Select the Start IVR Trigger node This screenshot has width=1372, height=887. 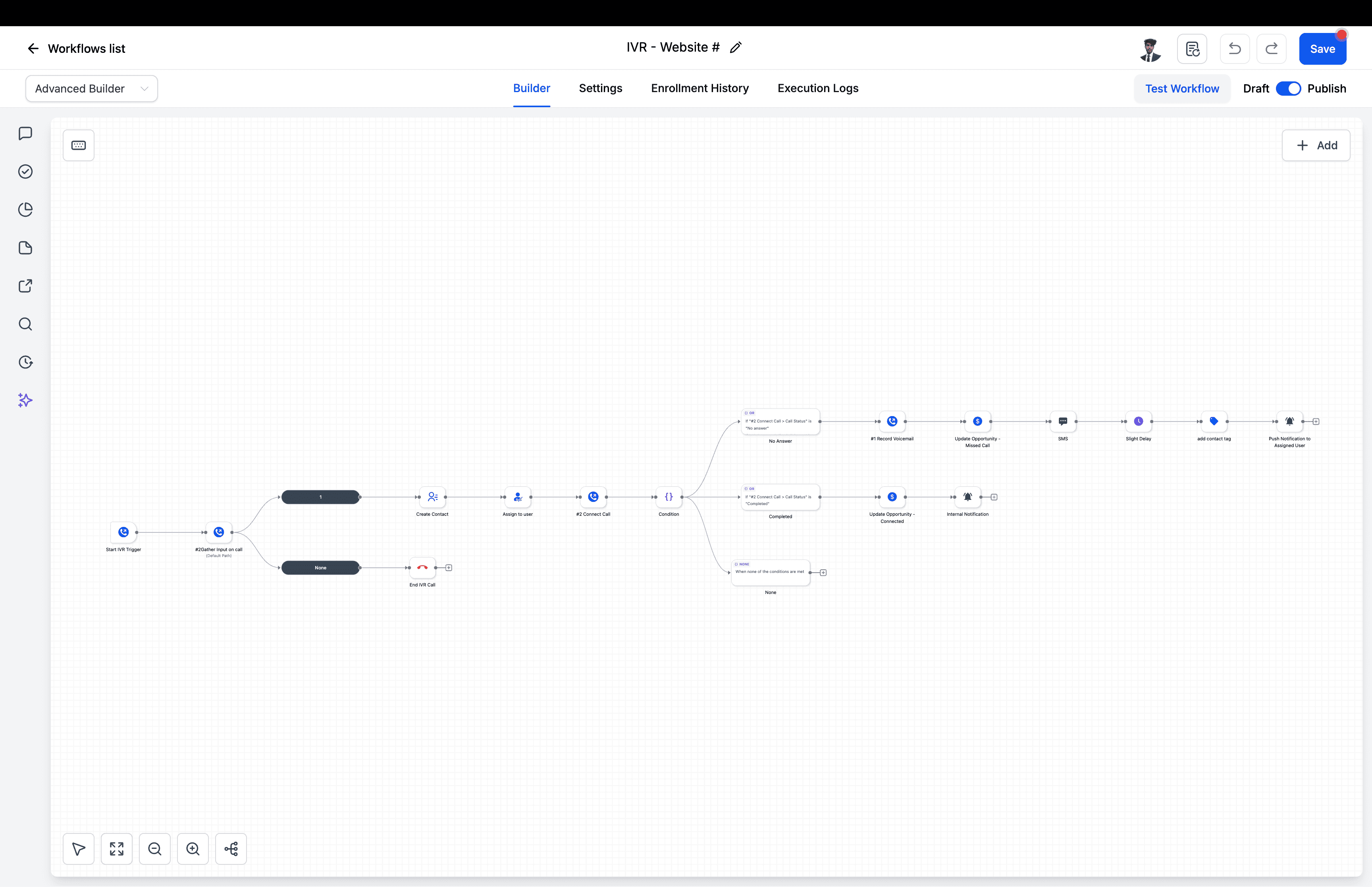(123, 532)
